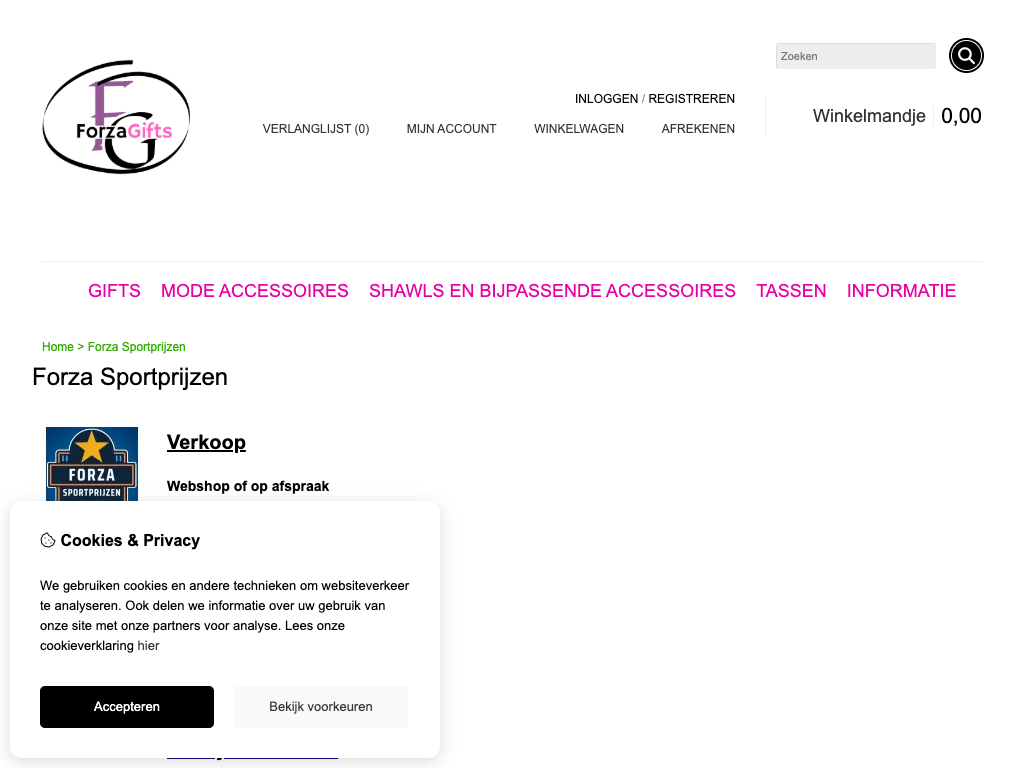The width and height of the screenshot is (1024, 768).
Task: Open MIJN ACCOUNT page
Action: tap(451, 129)
